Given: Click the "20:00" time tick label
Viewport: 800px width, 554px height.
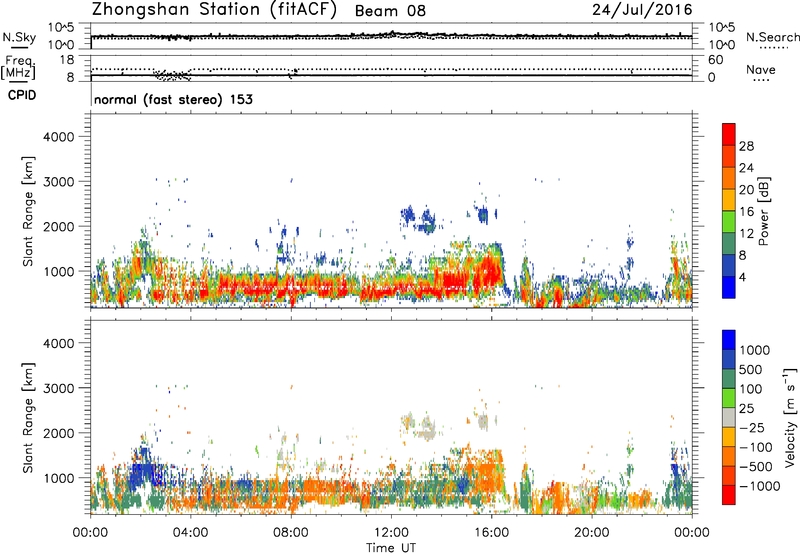Looking at the screenshot, I should coord(592,533).
